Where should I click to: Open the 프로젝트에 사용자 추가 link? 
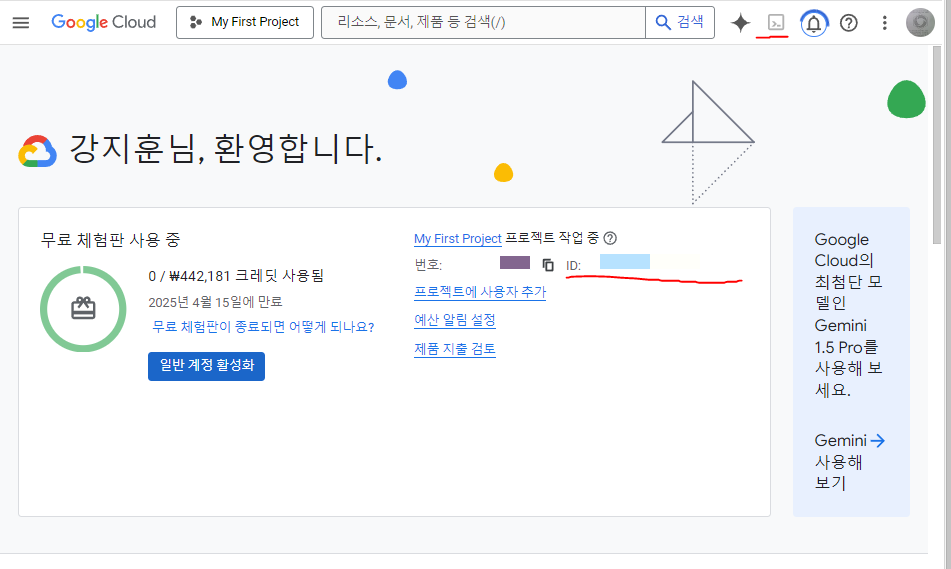click(480, 292)
